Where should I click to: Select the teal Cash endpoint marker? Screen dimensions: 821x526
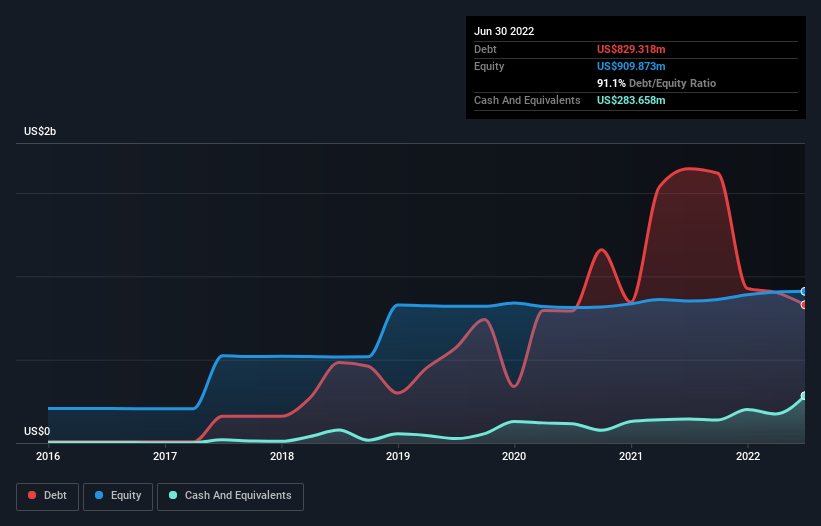click(804, 396)
